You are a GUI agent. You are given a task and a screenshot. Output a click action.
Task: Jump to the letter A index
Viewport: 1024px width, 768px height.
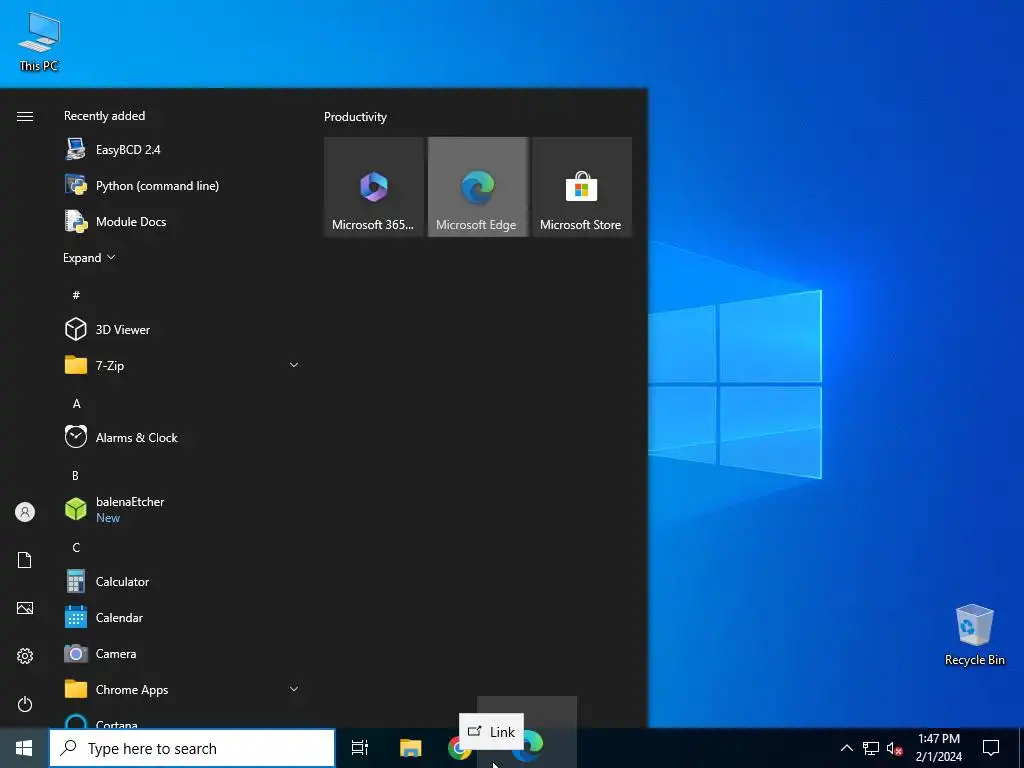[x=76, y=404]
